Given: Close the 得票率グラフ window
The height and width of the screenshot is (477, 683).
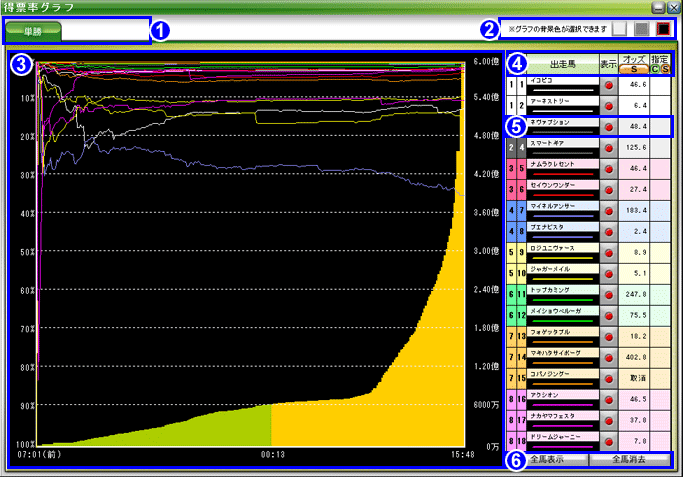Looking at the screenshot, I should coord(673,7).
